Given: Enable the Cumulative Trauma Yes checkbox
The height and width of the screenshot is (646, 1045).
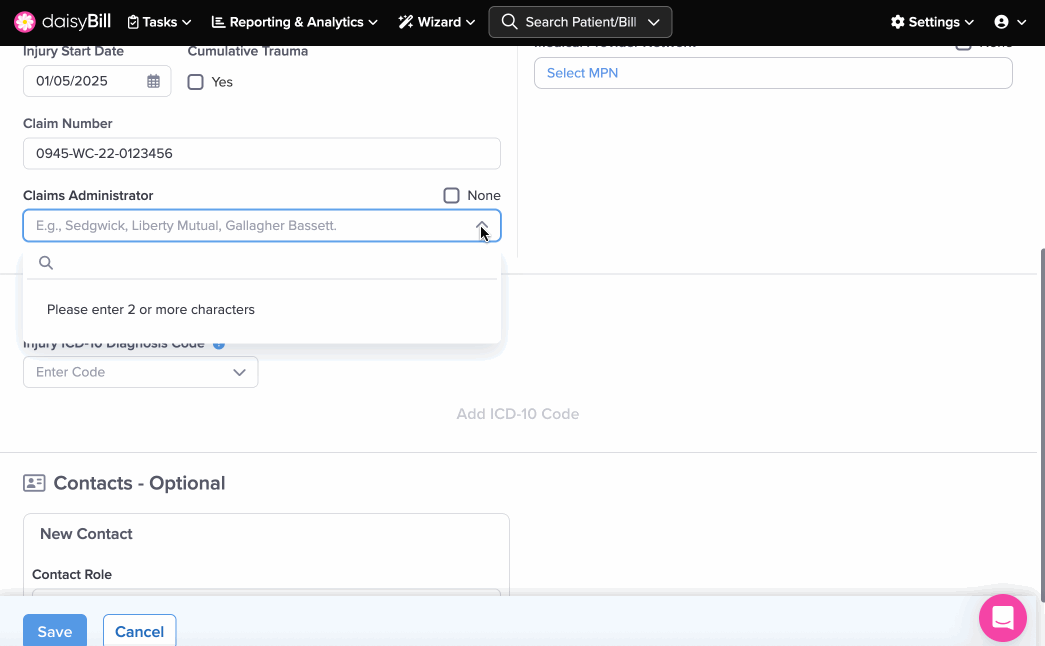Looking at the screenshot, I should point(196,82).
